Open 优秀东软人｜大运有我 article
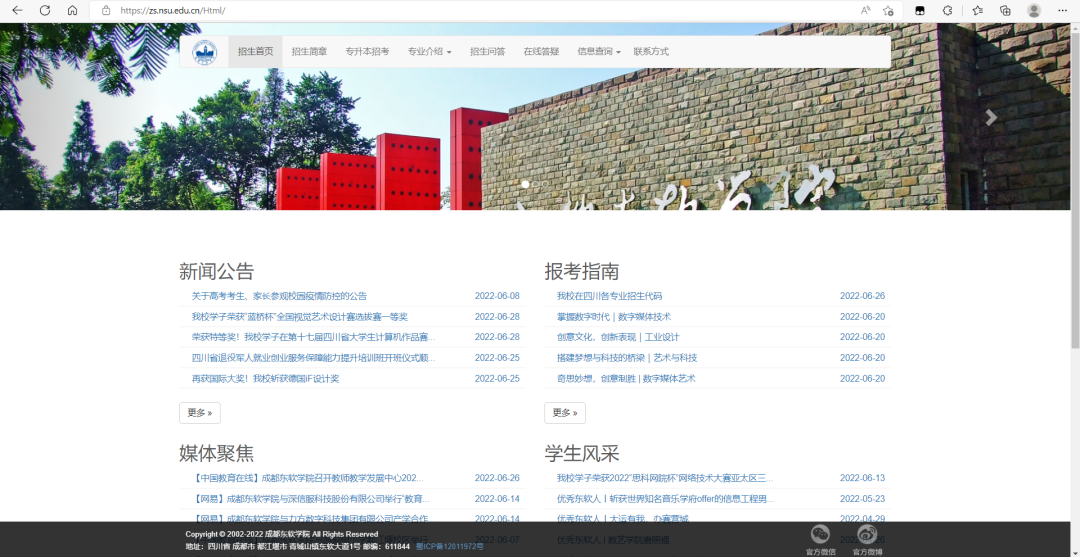This screenshot has height=557, width=1080. coord(623,518)
